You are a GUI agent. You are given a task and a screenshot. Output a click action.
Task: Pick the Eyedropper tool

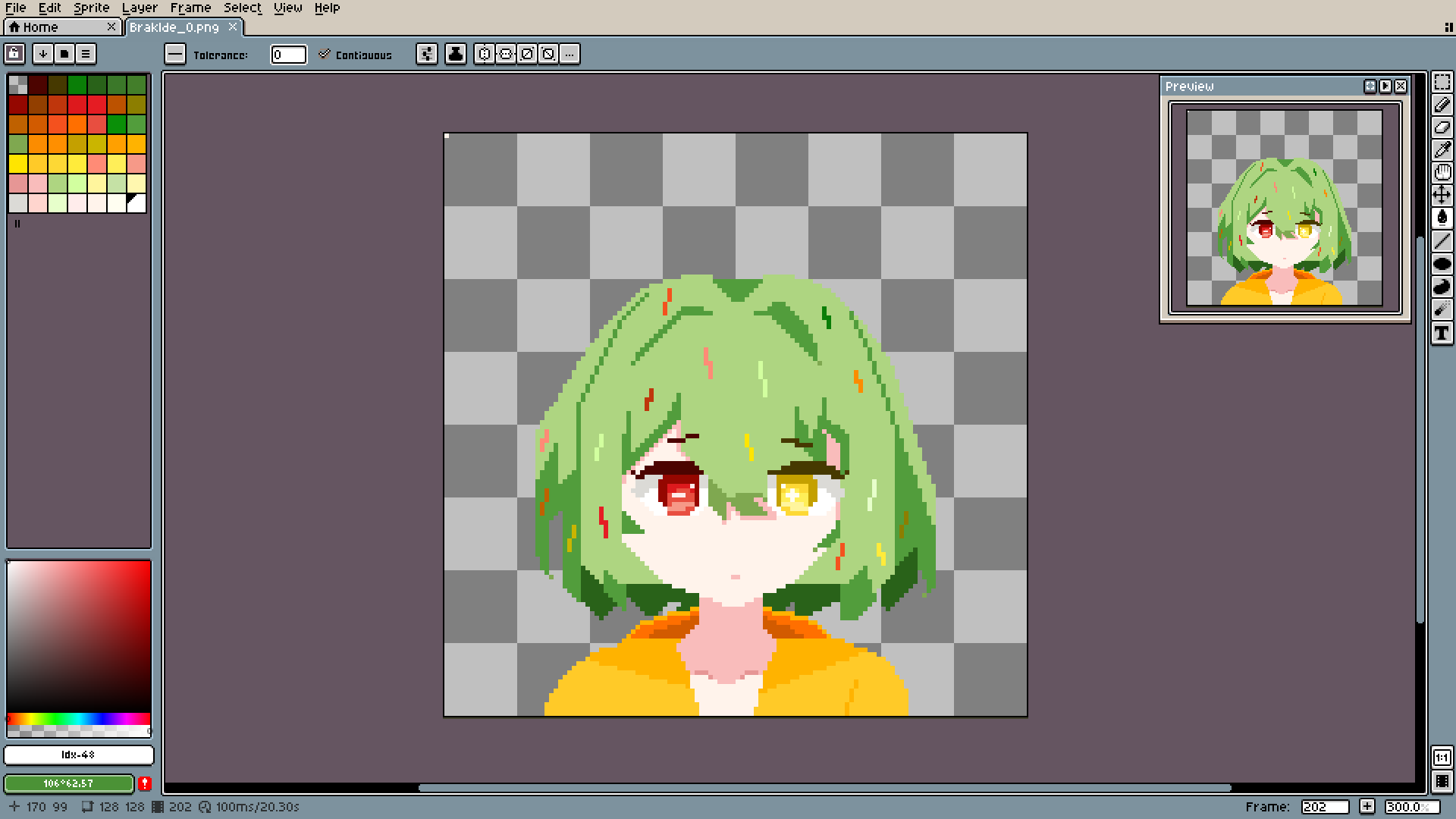pos(1442,150)
